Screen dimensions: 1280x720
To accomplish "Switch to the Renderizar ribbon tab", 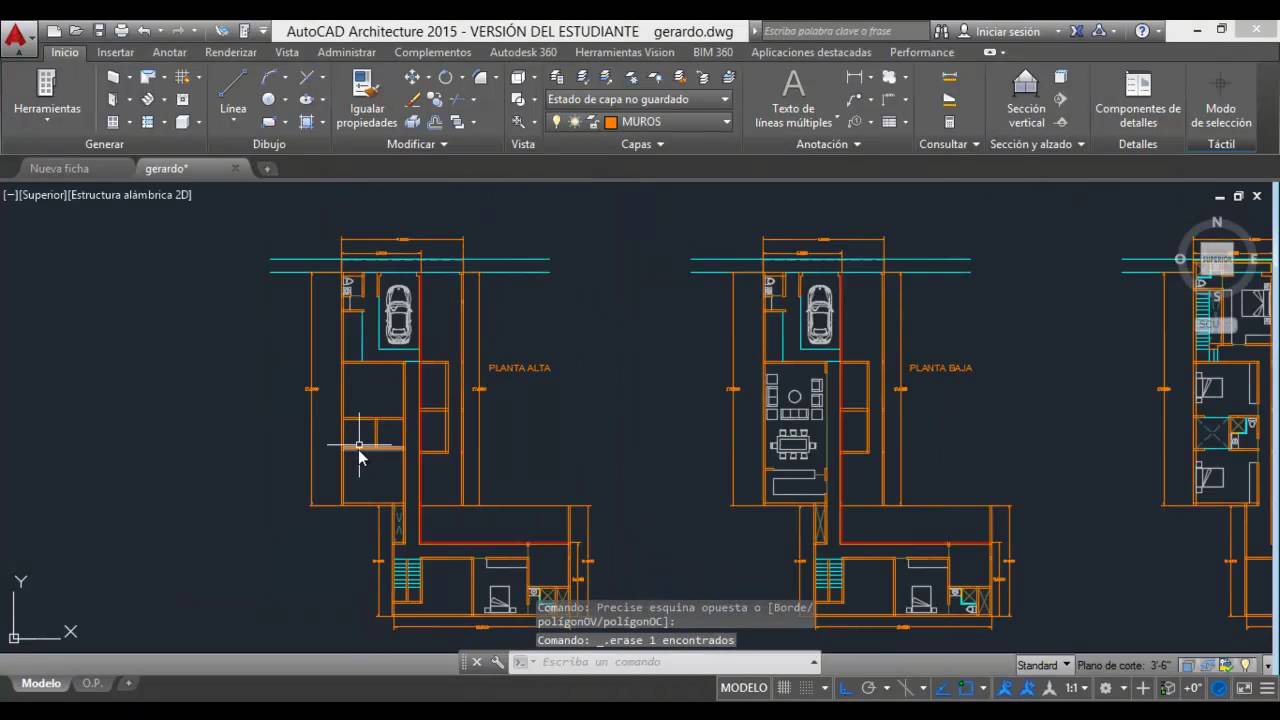I will pos(231,52).
